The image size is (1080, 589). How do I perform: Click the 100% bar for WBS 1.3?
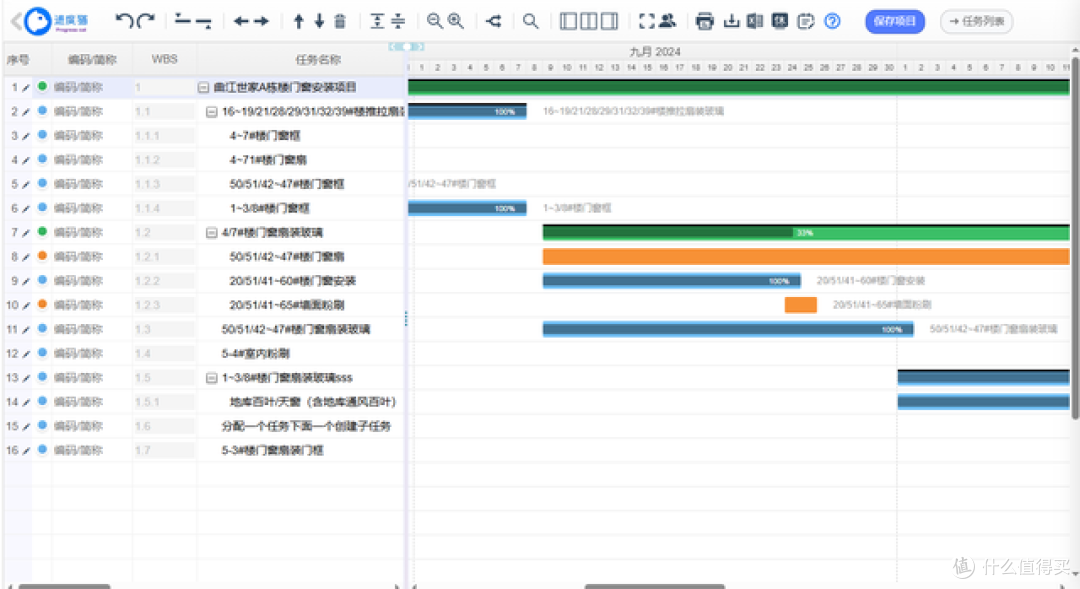(x=728, y=329)
